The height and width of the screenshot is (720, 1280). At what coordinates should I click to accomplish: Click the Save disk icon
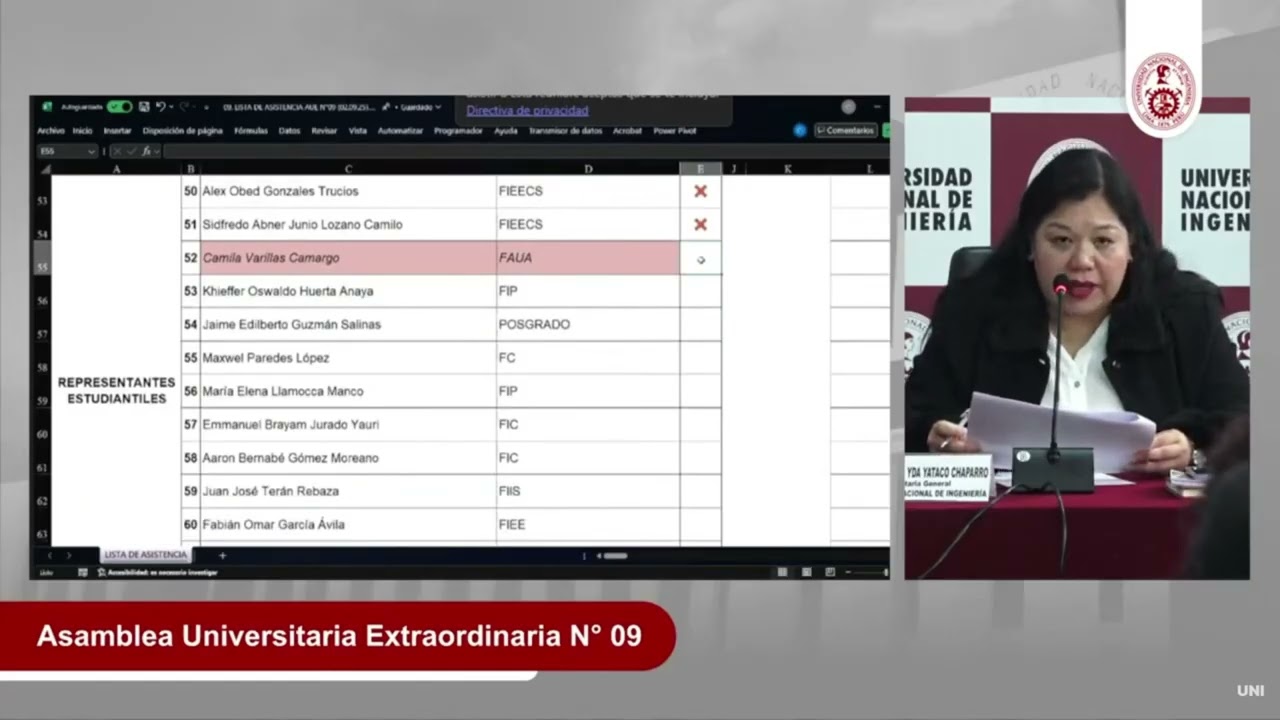144,106
